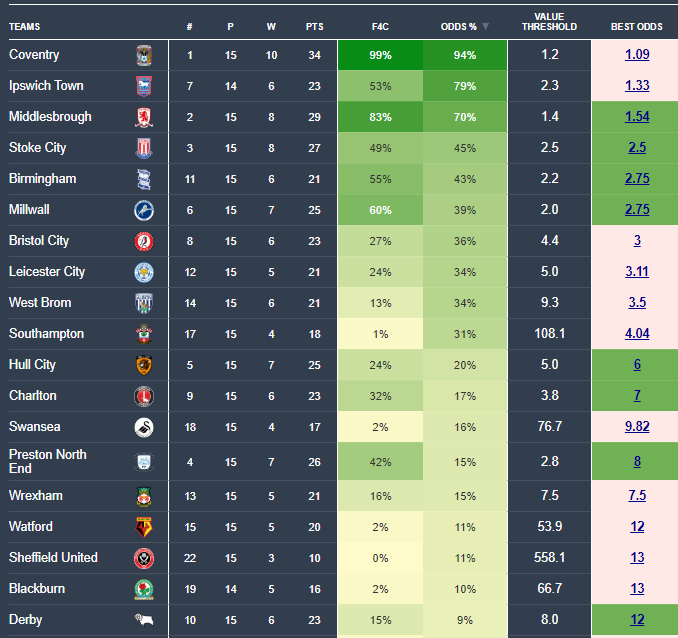
Task: Click the Stoke City crest icon
Action: [144, 148]
